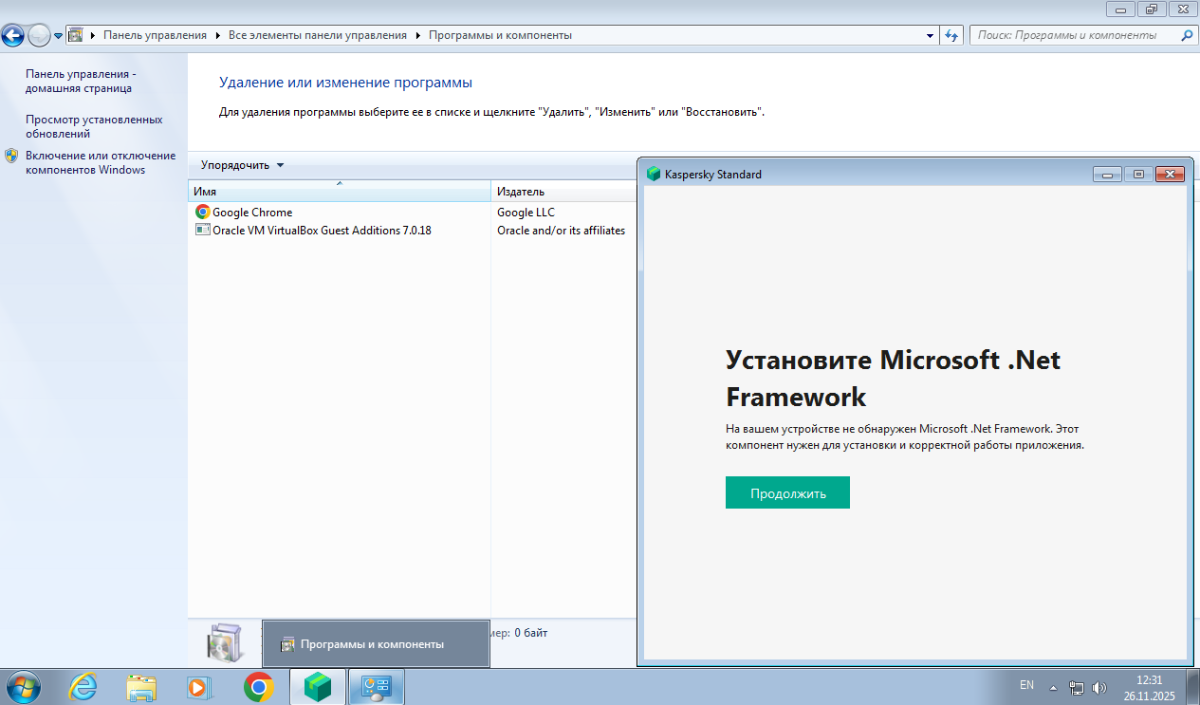The width and height of the screenshot is (1200, 705).
Task: Launch Internet Explorer from taskbar
Action: click(83, 687)
